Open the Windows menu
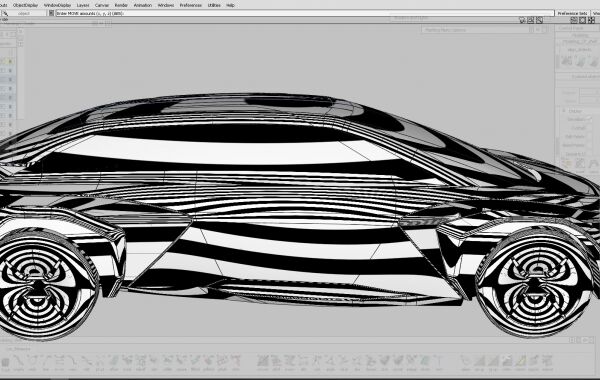This screenshot has width=600, height=380. 166,5
